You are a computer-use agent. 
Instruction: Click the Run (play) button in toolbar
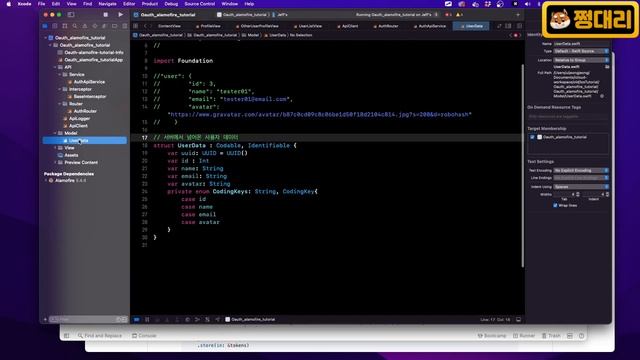(x=120, y=15)
